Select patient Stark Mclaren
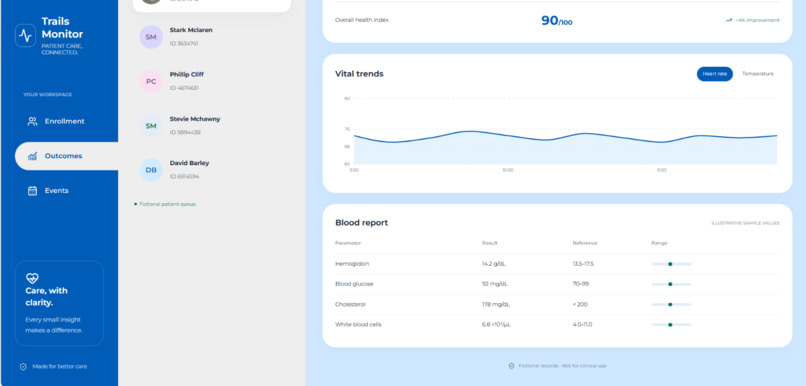The height and width of the screenshot is (386, 806). pos(212,37)
